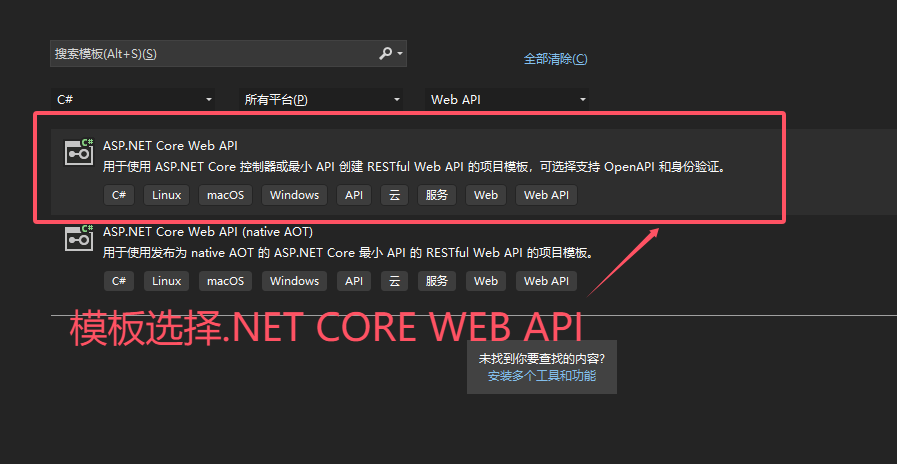
Task: Click the search magnifier icon
Action: tap(386, 54)
